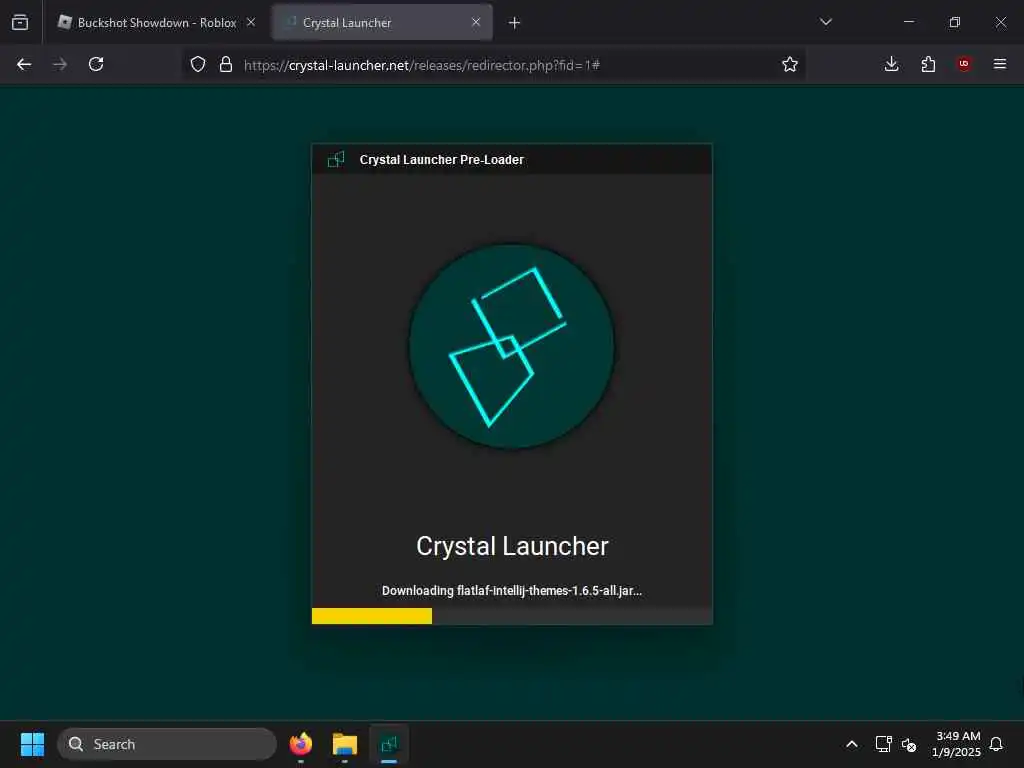The width and height of the screenshot is (1024, 768).
Task: Open a new browser tab
Action: coord(514,23)
